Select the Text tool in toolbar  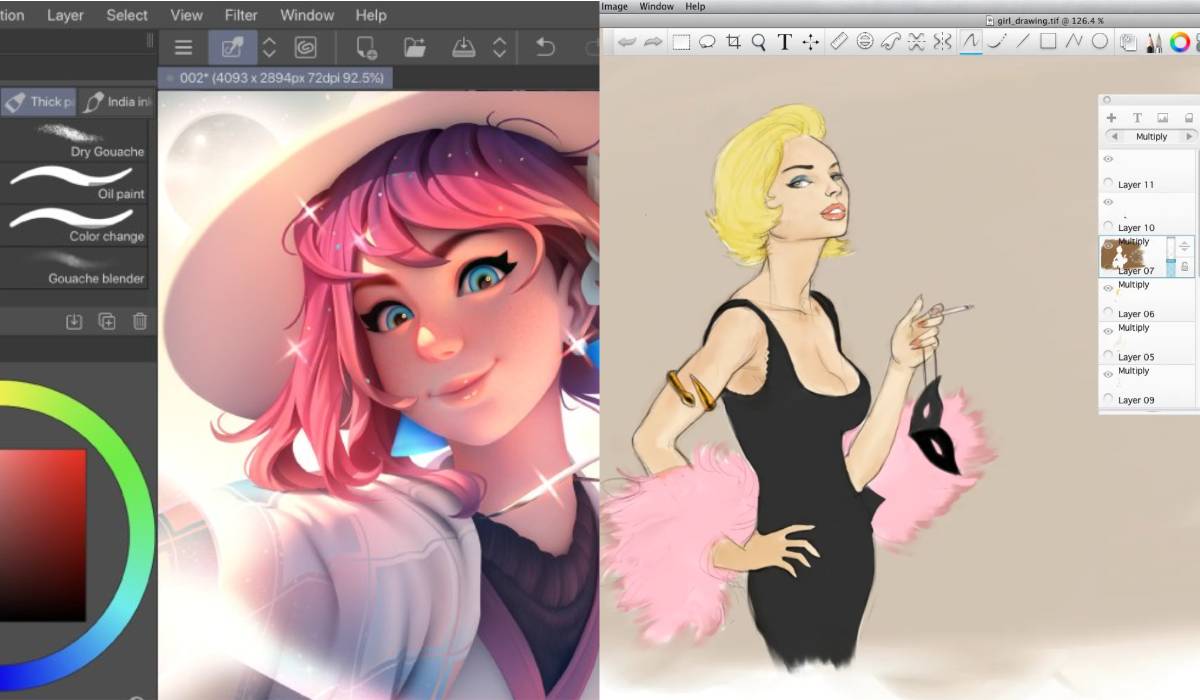(785, 42)
